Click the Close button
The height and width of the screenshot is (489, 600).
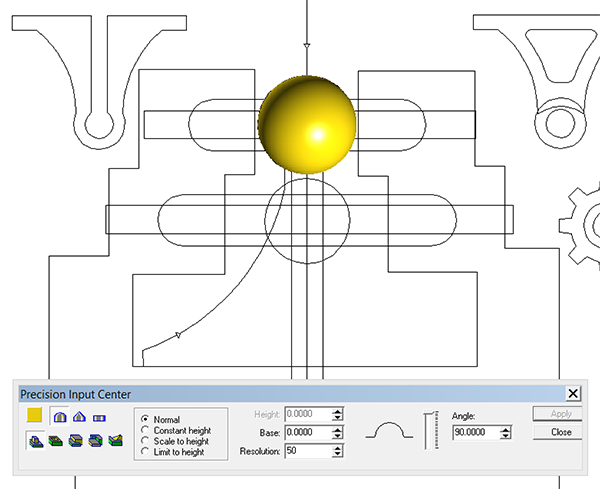pyautogui.click(x=558, y=432)
